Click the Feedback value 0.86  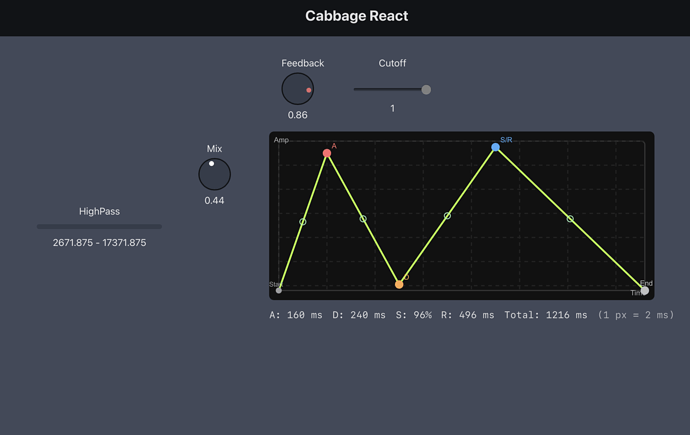click(x=297, y=115)
